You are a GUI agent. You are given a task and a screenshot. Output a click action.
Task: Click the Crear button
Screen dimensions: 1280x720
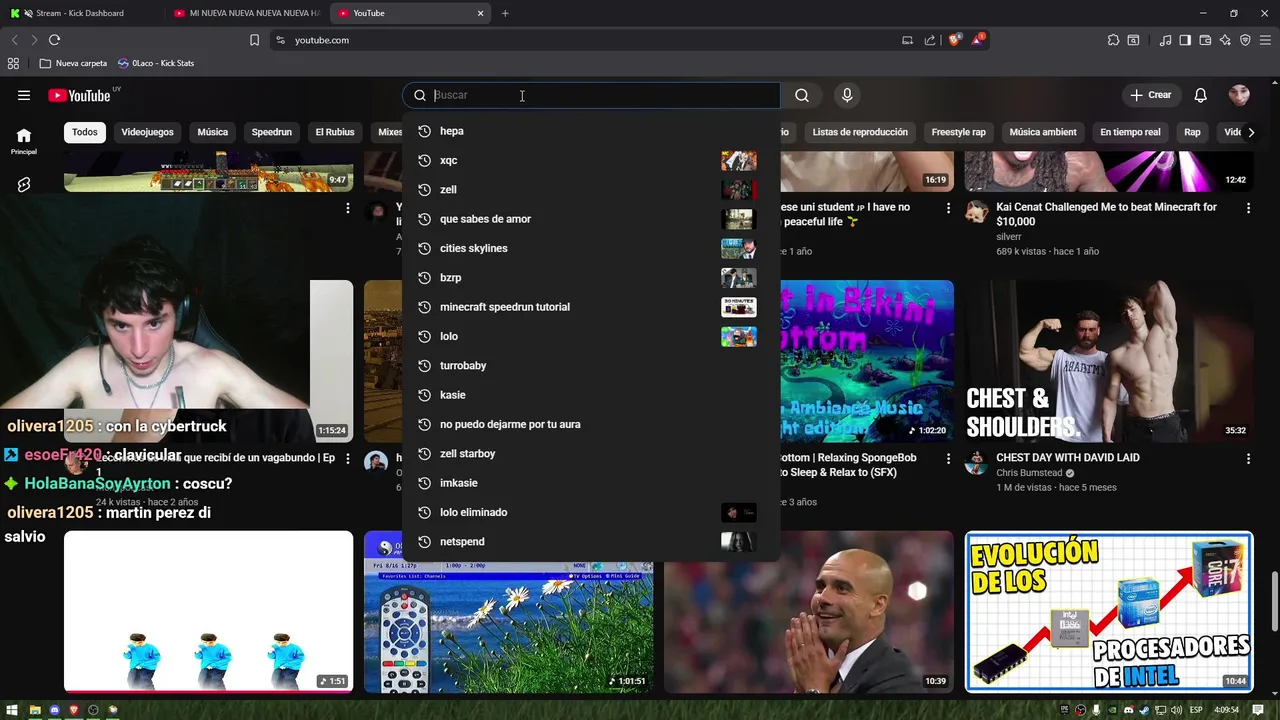click(x=1150, y=95)
